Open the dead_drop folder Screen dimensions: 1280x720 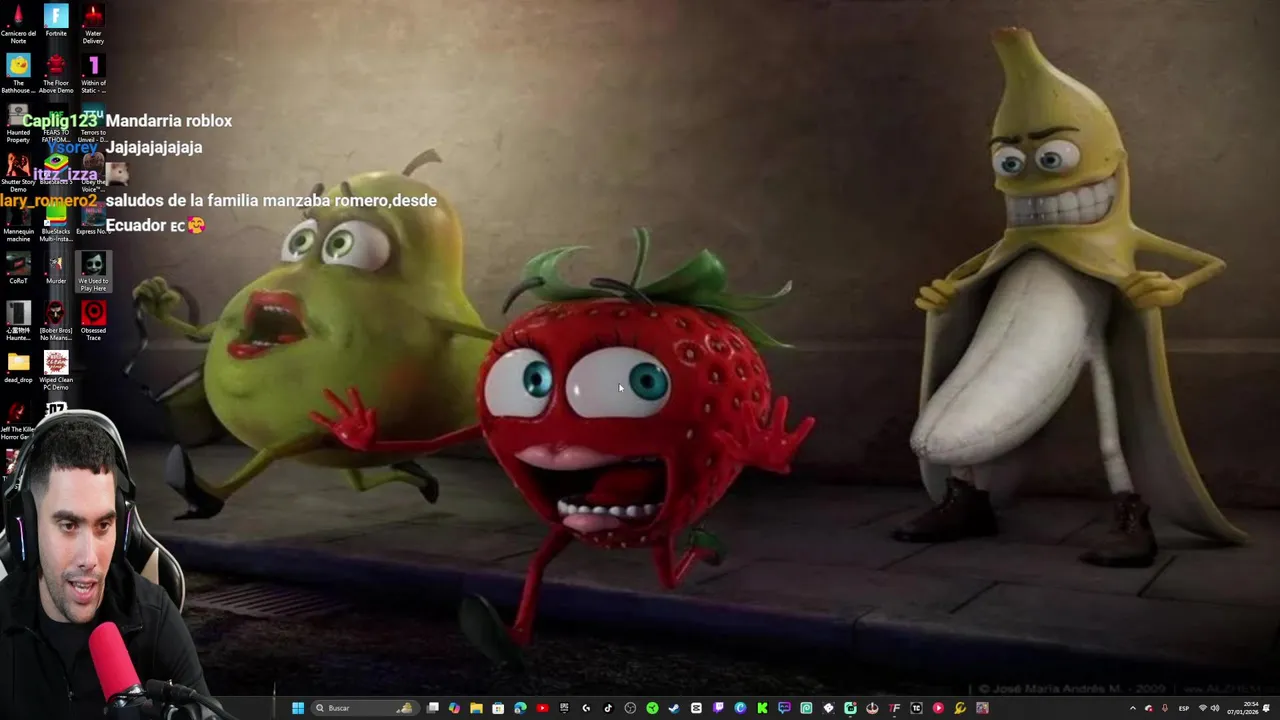tap(18, 368)
